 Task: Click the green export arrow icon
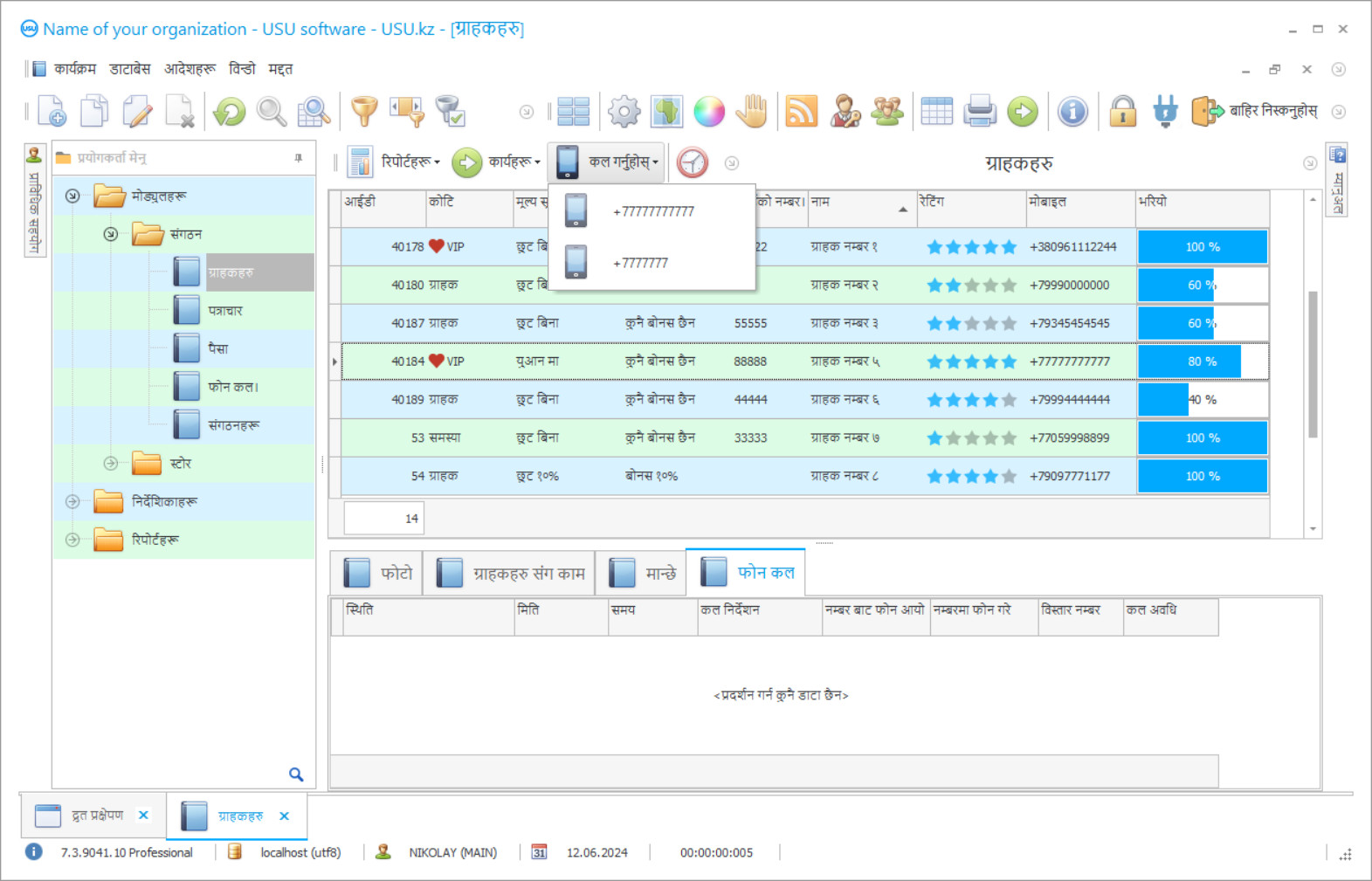coord(1023,111)
